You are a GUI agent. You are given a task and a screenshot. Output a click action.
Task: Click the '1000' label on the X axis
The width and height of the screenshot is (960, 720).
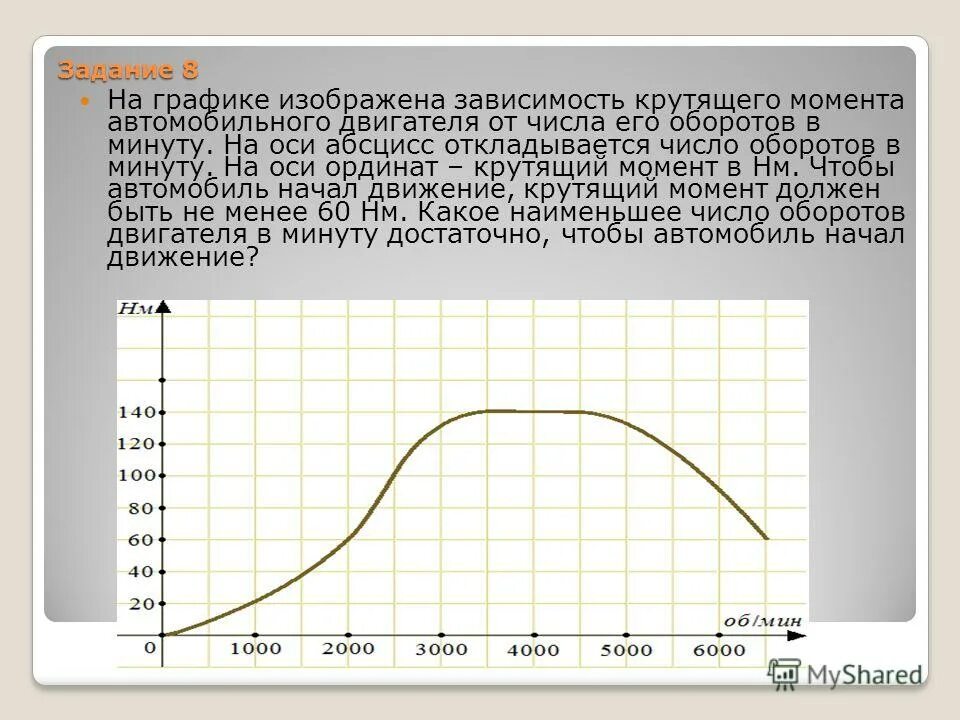pyautogui.click(x=256, y=648)
